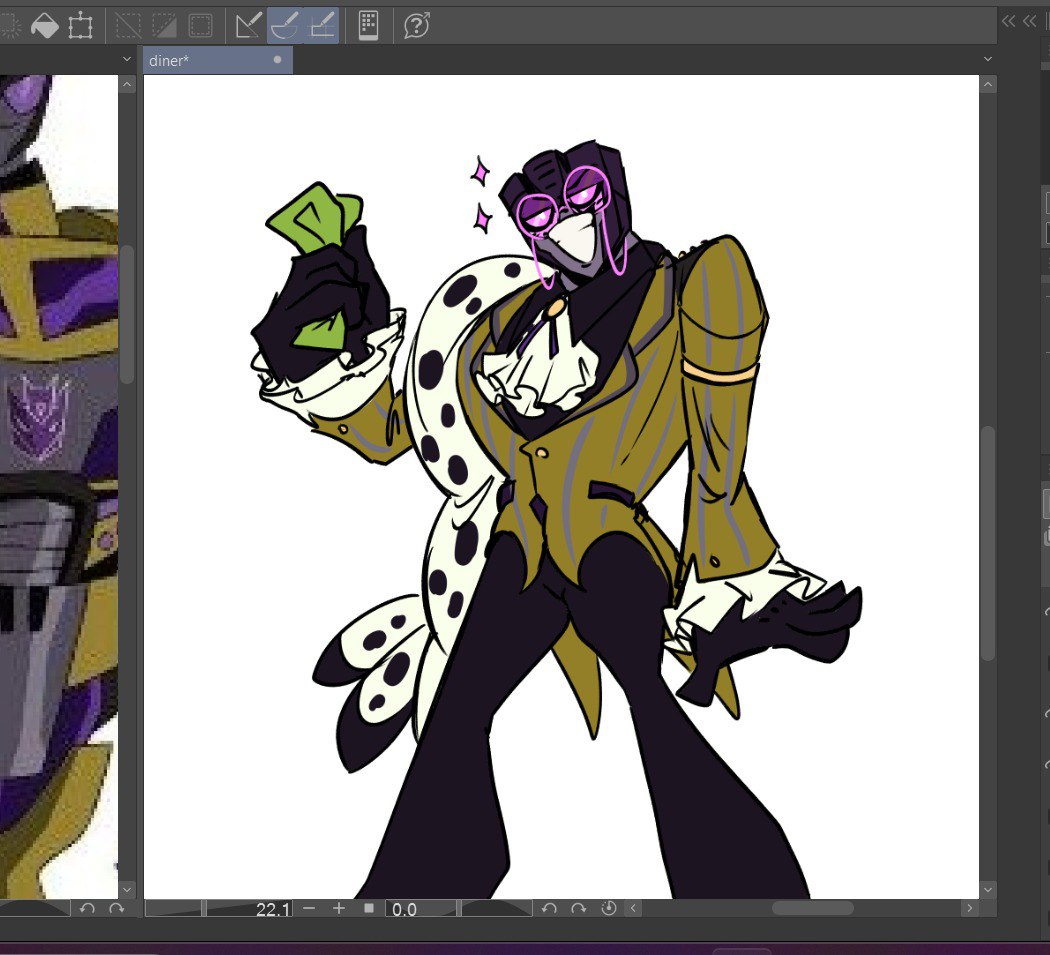Undo the last action with undo arrow

549,909
